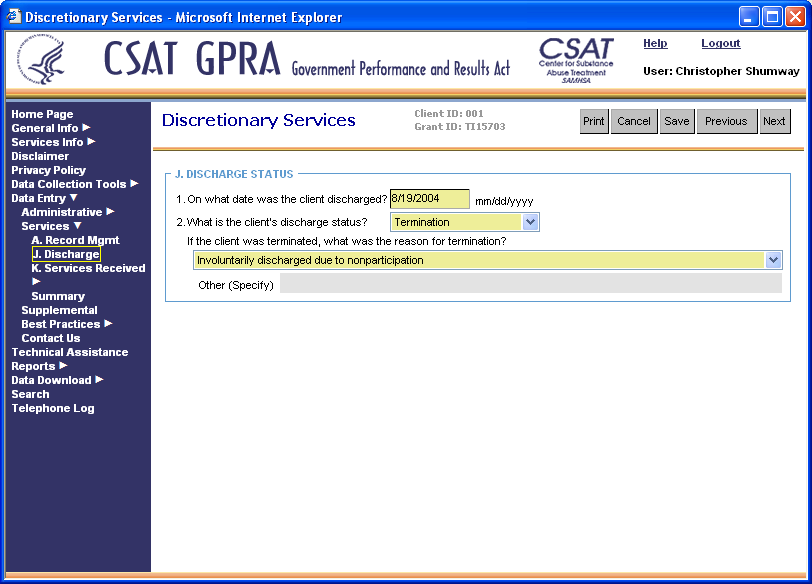Open the termination reason dropdown
The image size is (812, 584).
773,260
